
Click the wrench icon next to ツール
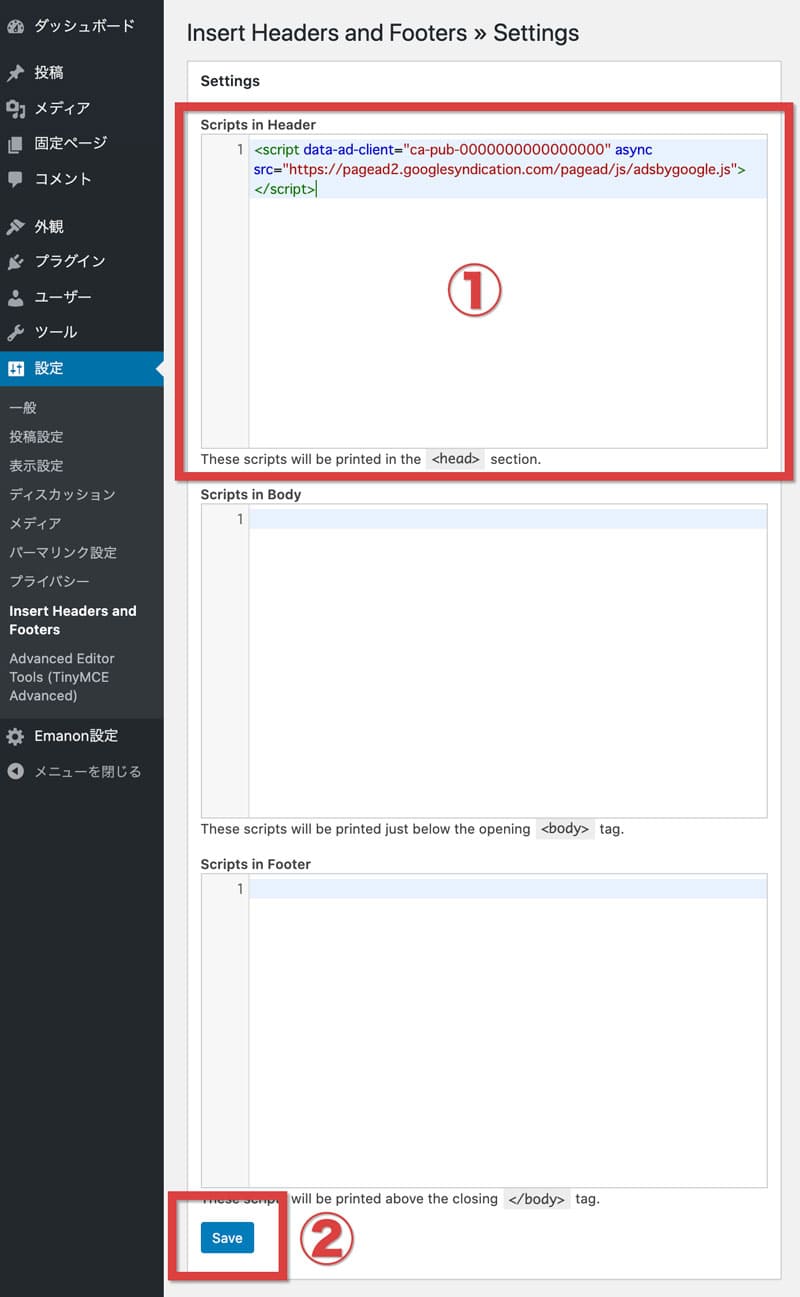[x=15, y=332]
